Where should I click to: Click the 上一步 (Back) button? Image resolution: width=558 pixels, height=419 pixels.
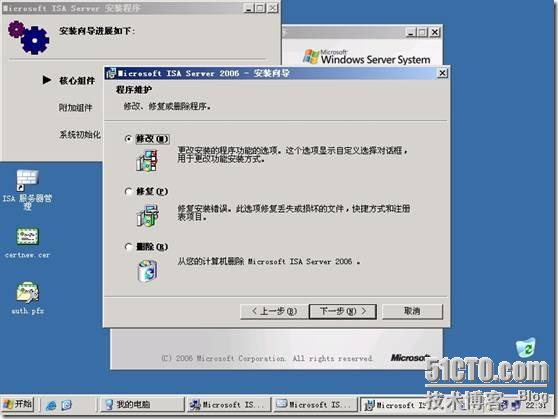(x=274, y=311)
